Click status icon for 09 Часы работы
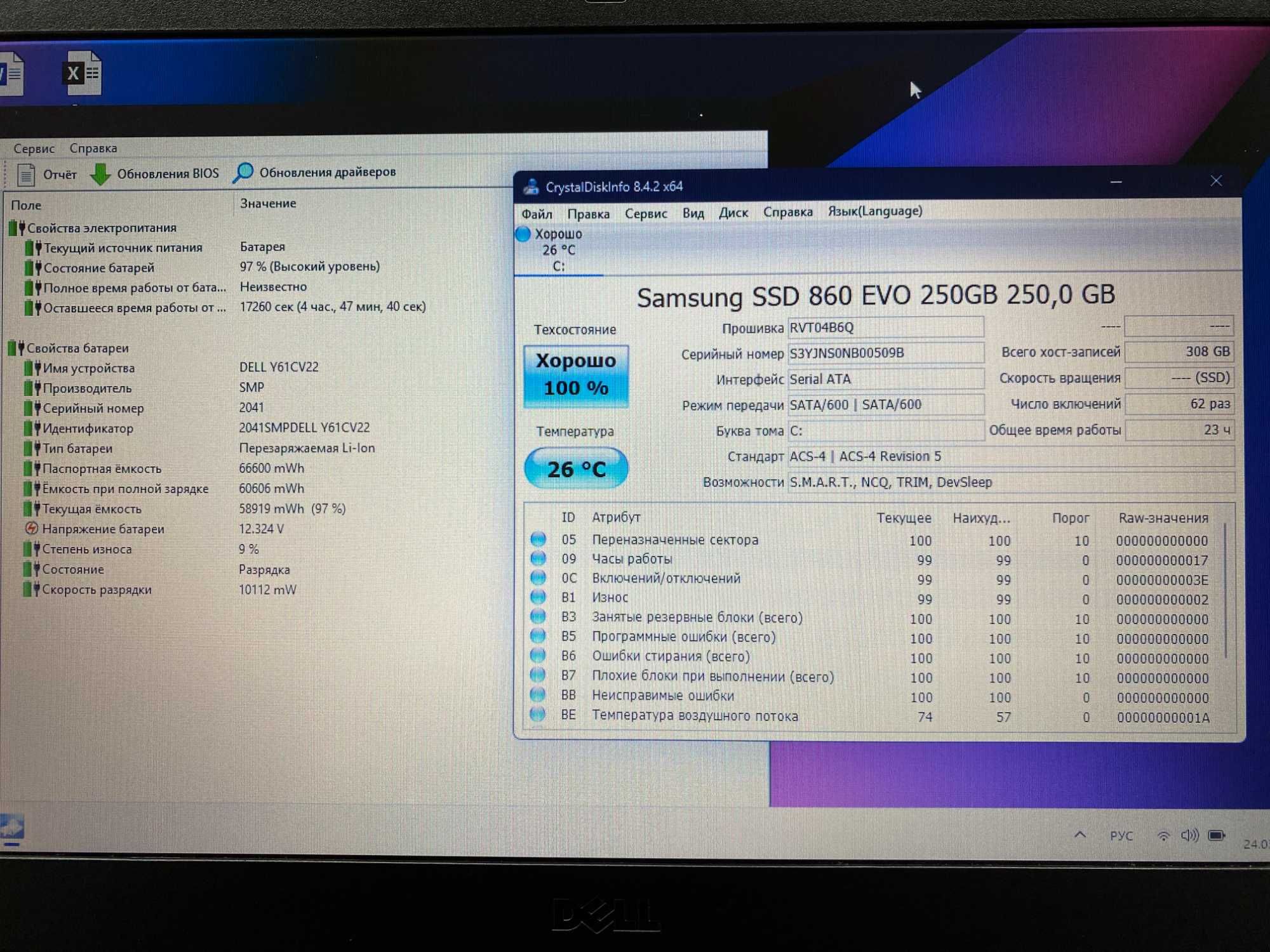 (538, 559)
